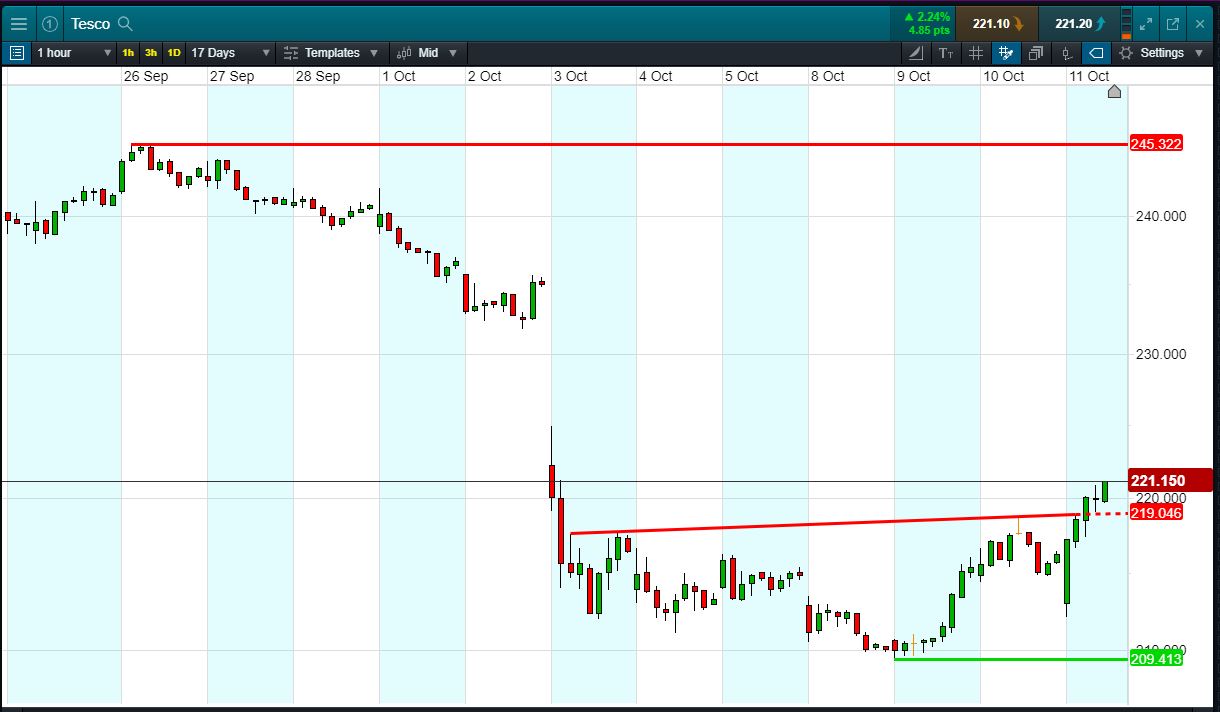Click the 1 Oct date label
The image size is (1220, 712).
[x=398, y=76]
